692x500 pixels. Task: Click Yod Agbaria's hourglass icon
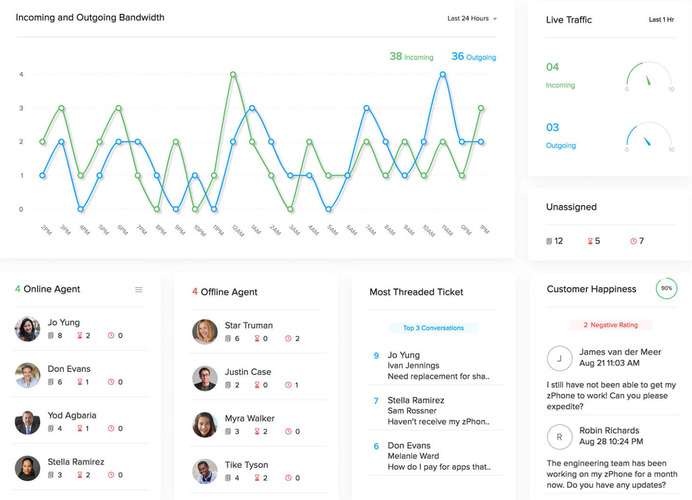tap(80, 429)
